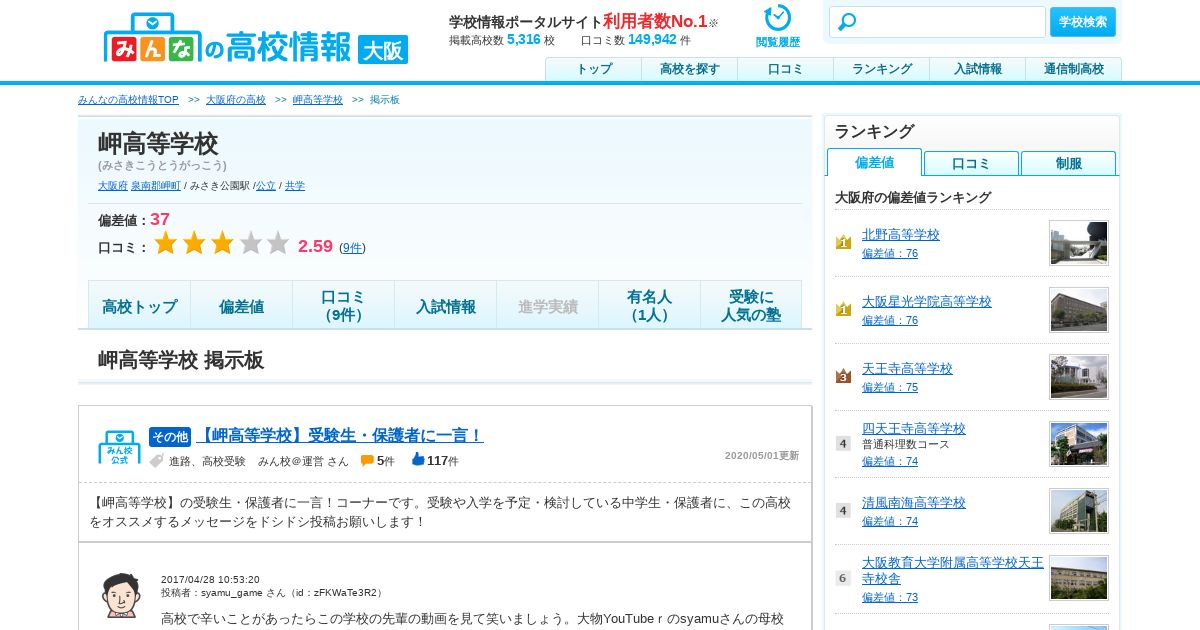Click the みん校公式 avatar icon

[119, 447]
